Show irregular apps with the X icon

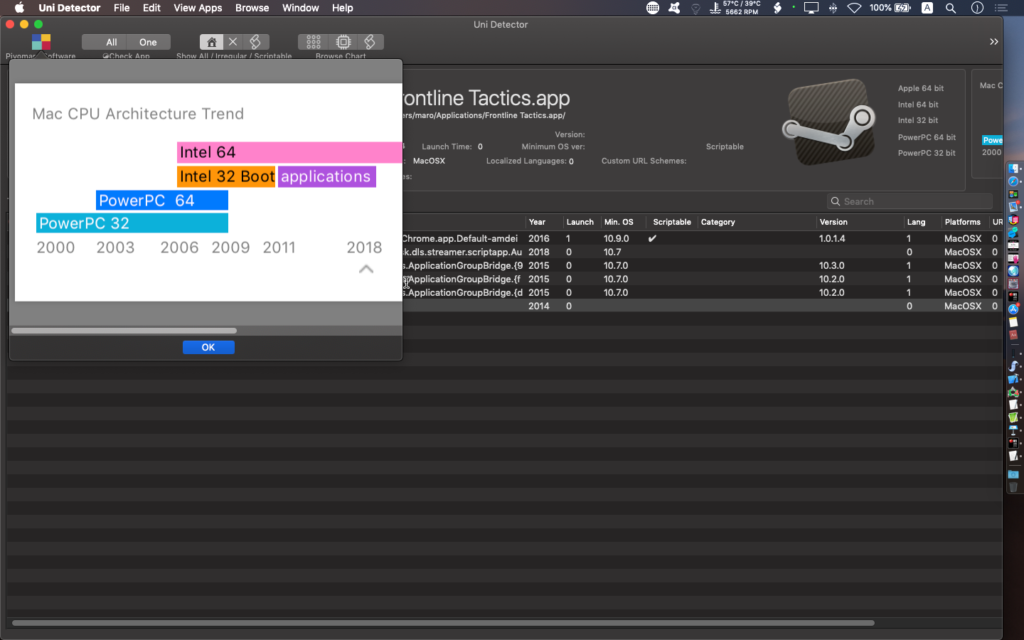click(232, 42)
